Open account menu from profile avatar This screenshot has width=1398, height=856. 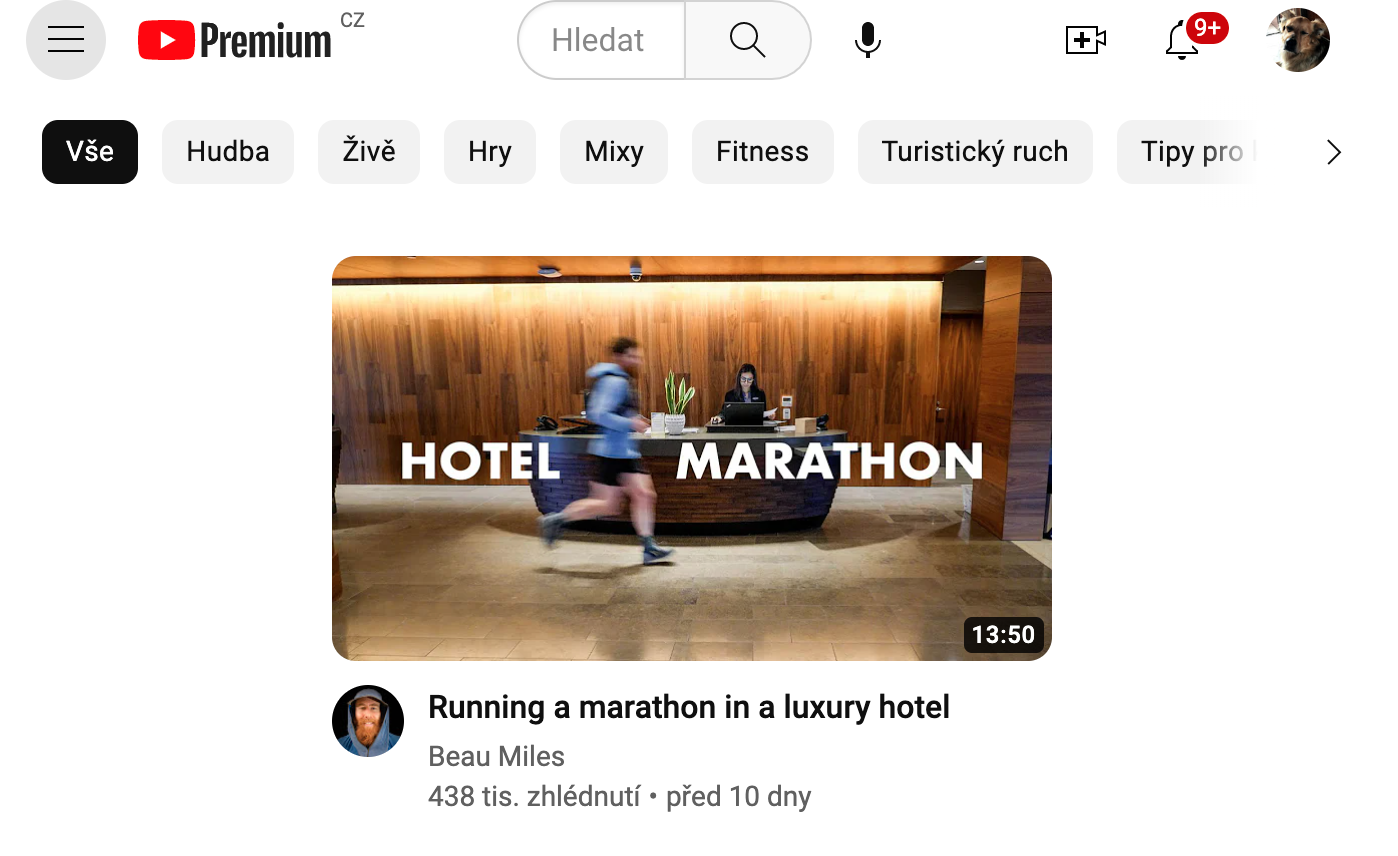(1298, 40)
